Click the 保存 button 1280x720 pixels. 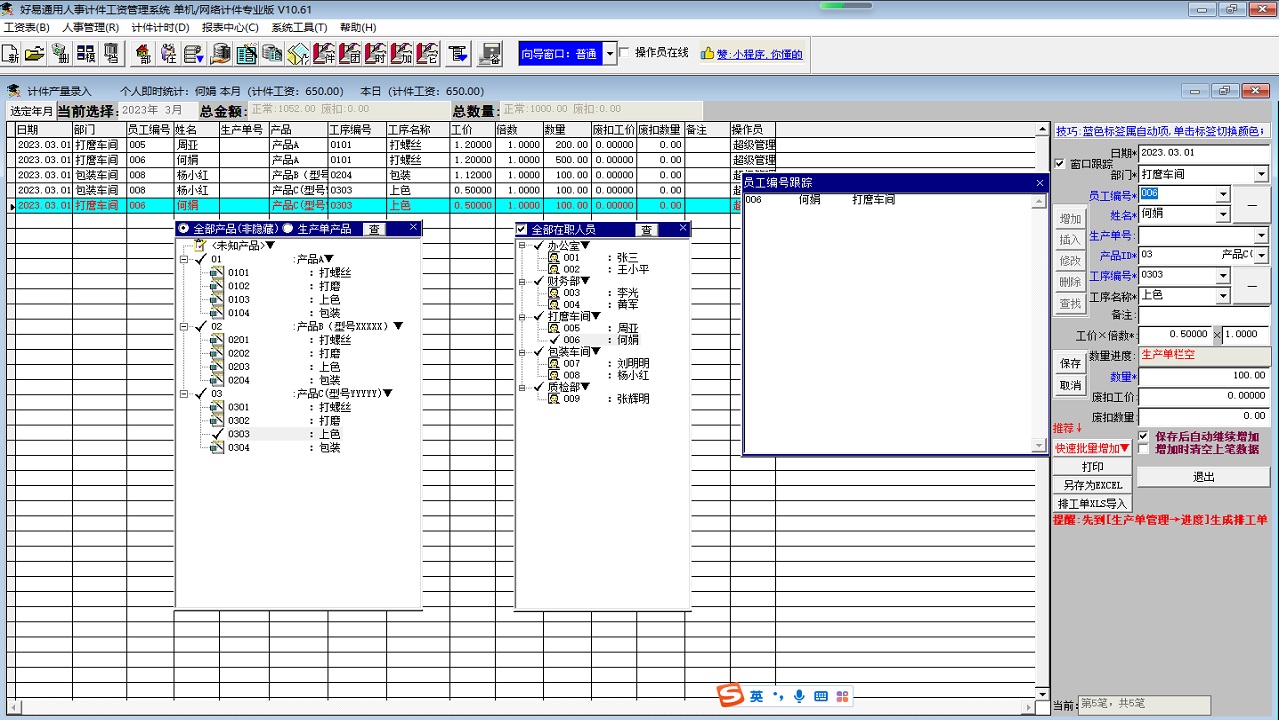[1070, 364]
